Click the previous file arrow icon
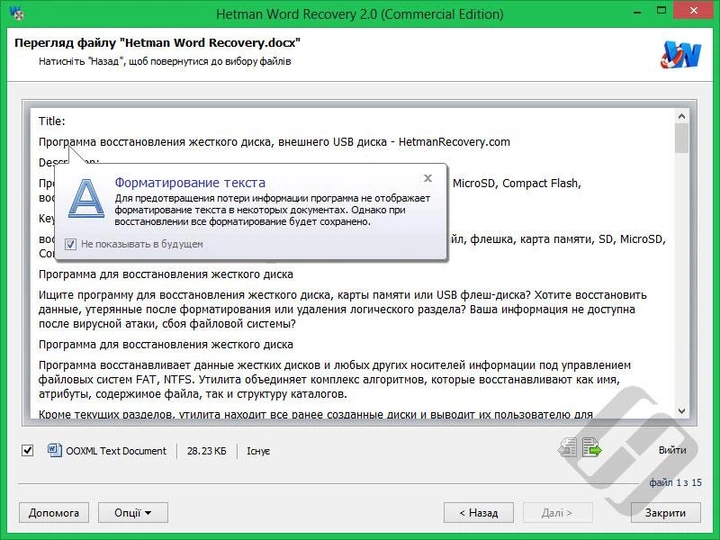The image size is (720, 540). coord(568,448)
